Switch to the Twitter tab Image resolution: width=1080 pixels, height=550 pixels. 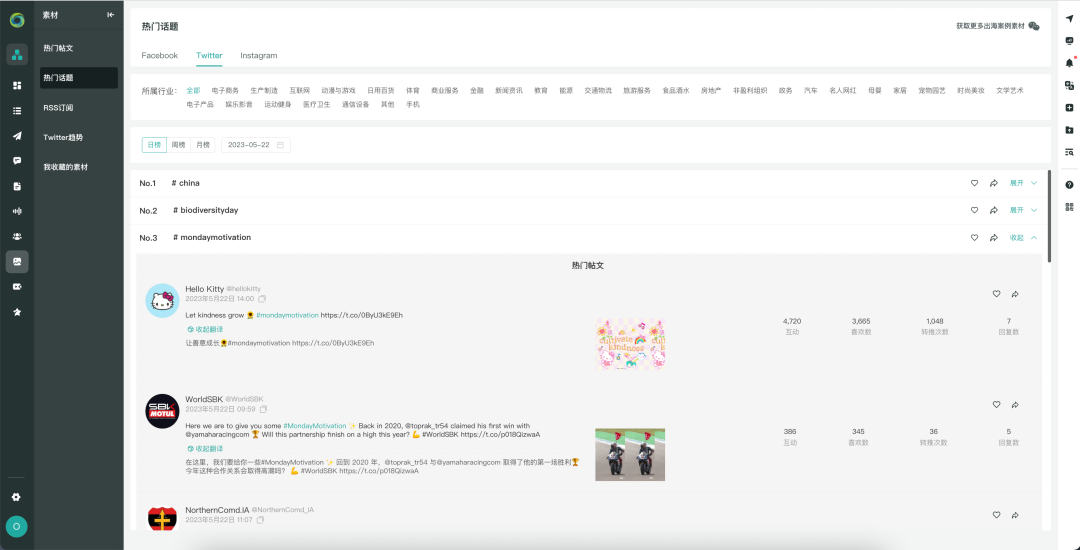(209, 55)
